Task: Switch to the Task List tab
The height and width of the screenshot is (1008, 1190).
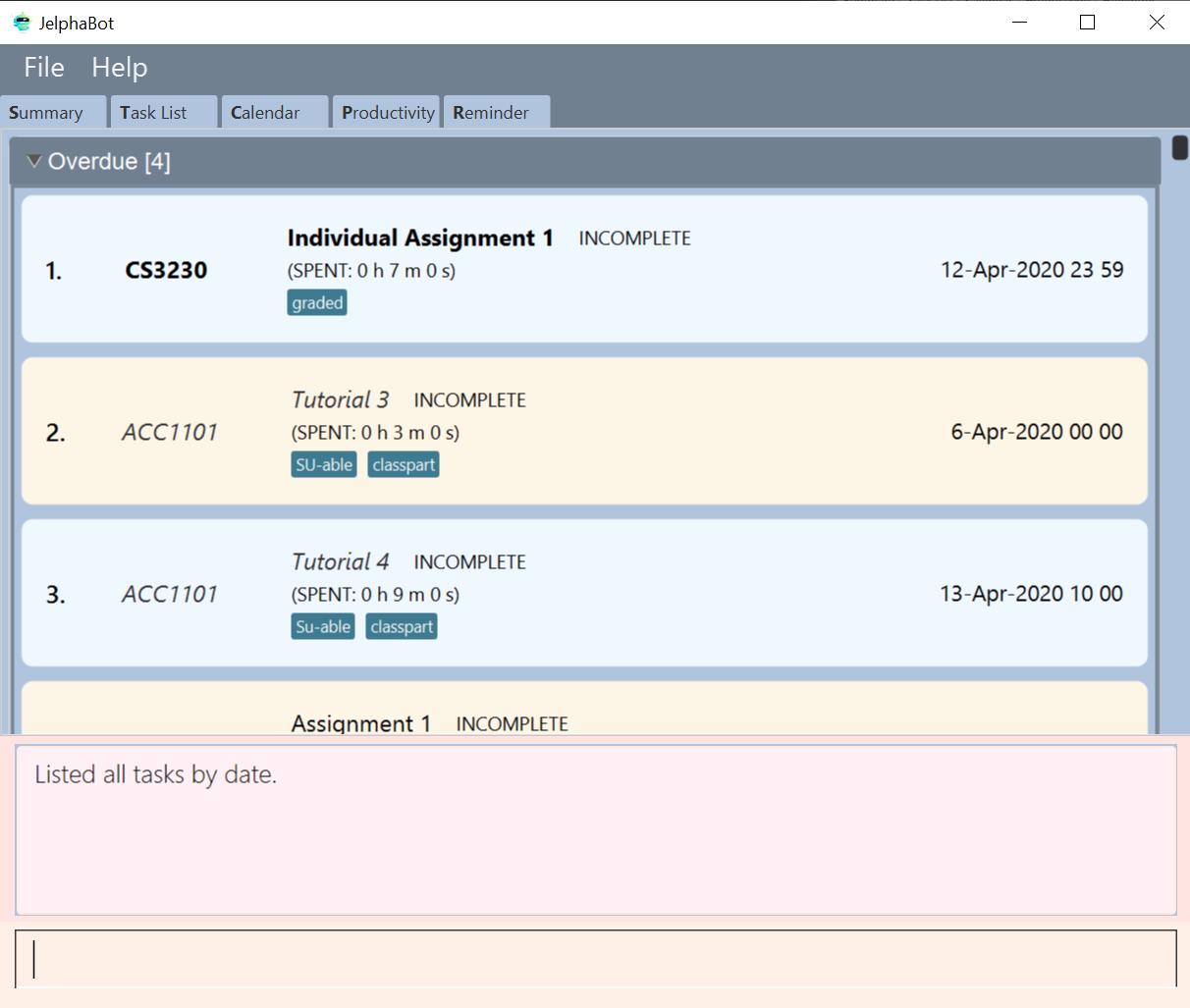Action: [164, 113]
